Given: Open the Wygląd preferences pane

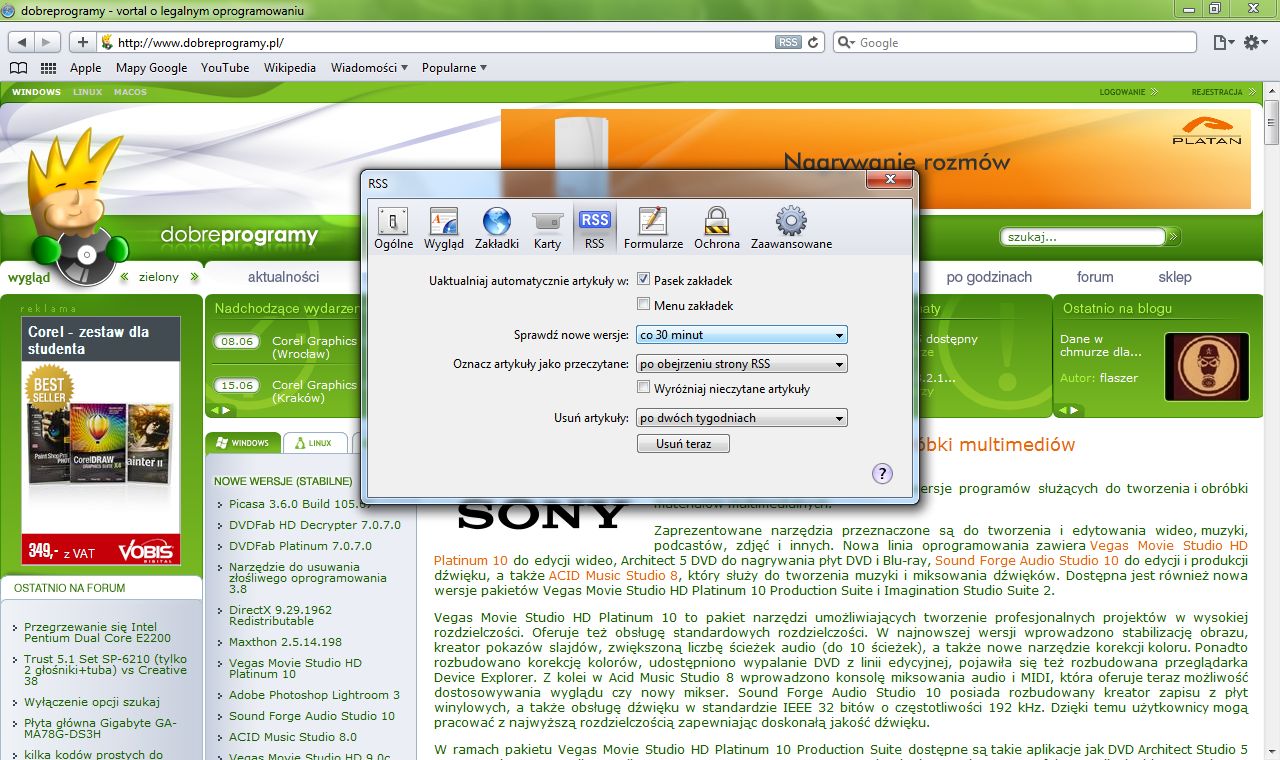Looking at the screenshot, I should click(443, 228).
